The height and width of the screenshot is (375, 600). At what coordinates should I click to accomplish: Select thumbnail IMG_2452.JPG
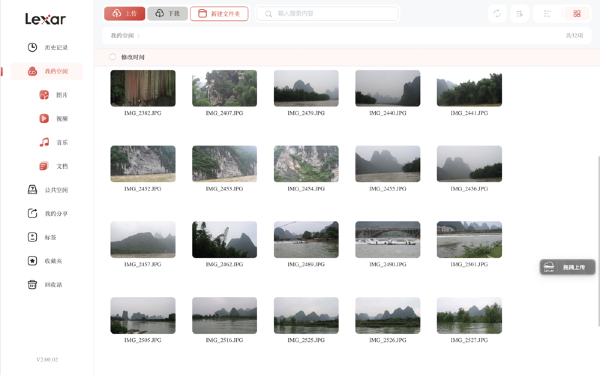point(143,164)
